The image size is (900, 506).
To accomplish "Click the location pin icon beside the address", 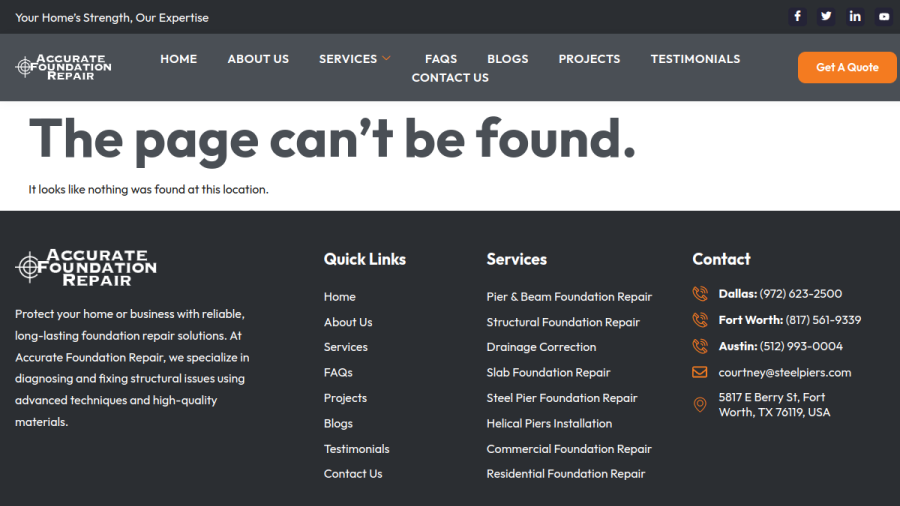I will pos(700,405).
